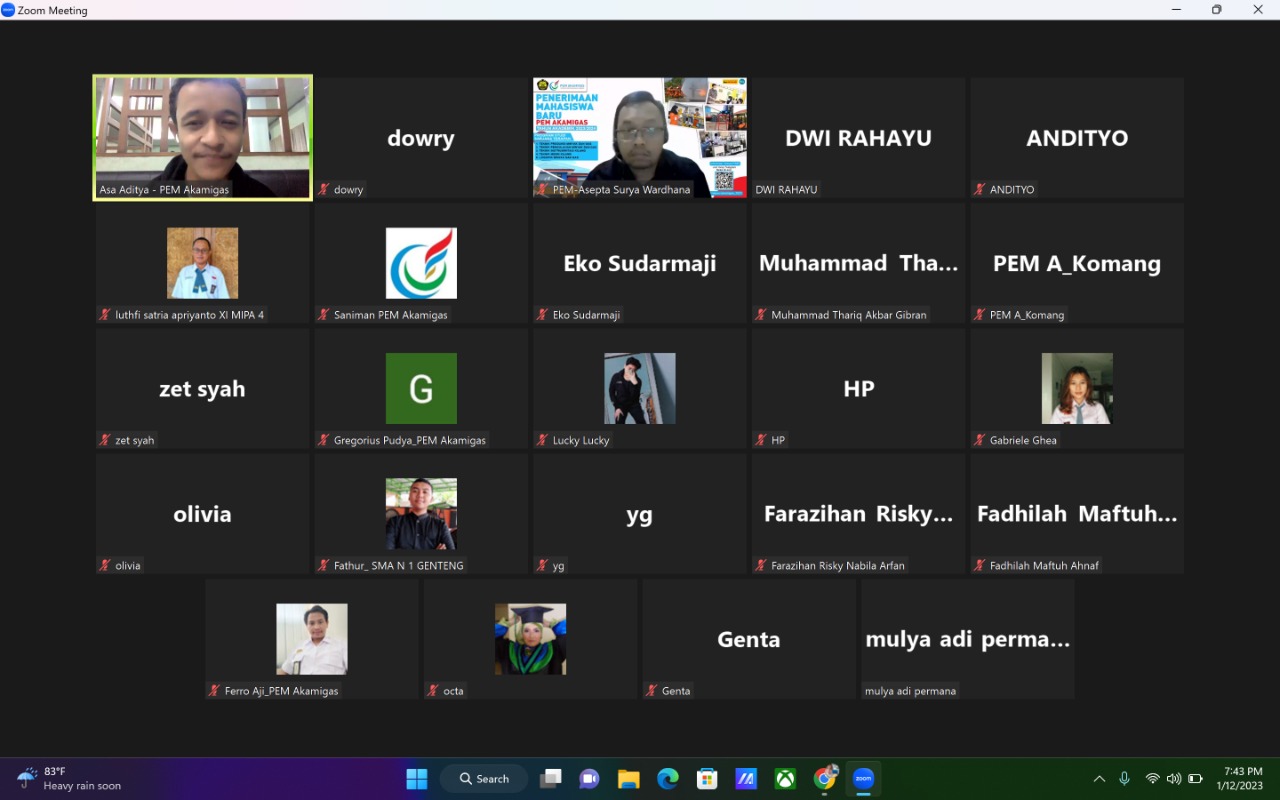The image size is (1280, 800).
Task: Click the Zoom logo in the title bar
Action: click(x=8, y=10)
